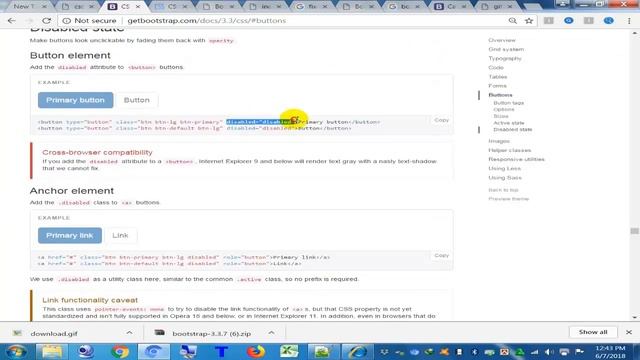Viewport: 640px width, 360px height.
Task: Open the taskbar clock showing 12:43 PM
Action: [610, 352]
